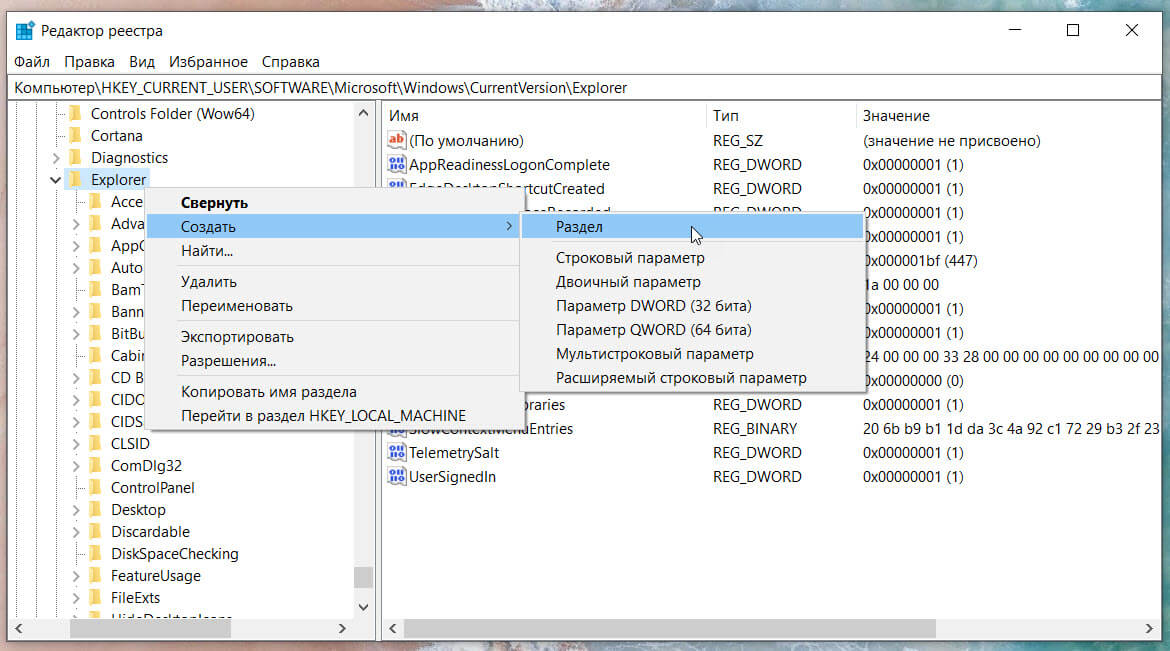Click the binary icon beside UserSignedIn
Viewport: 1170px width, 651px height.
tap(396, 476)
